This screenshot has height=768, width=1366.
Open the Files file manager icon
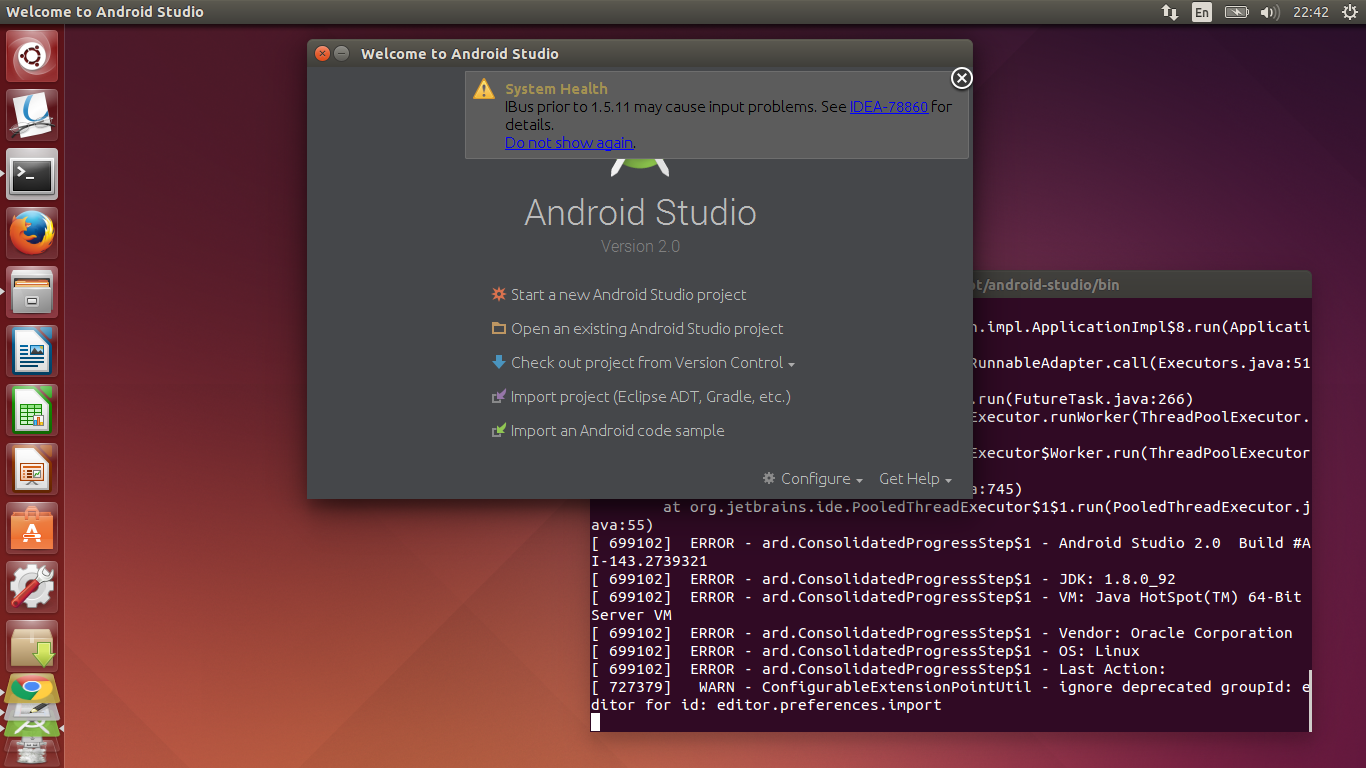[33, 292]
